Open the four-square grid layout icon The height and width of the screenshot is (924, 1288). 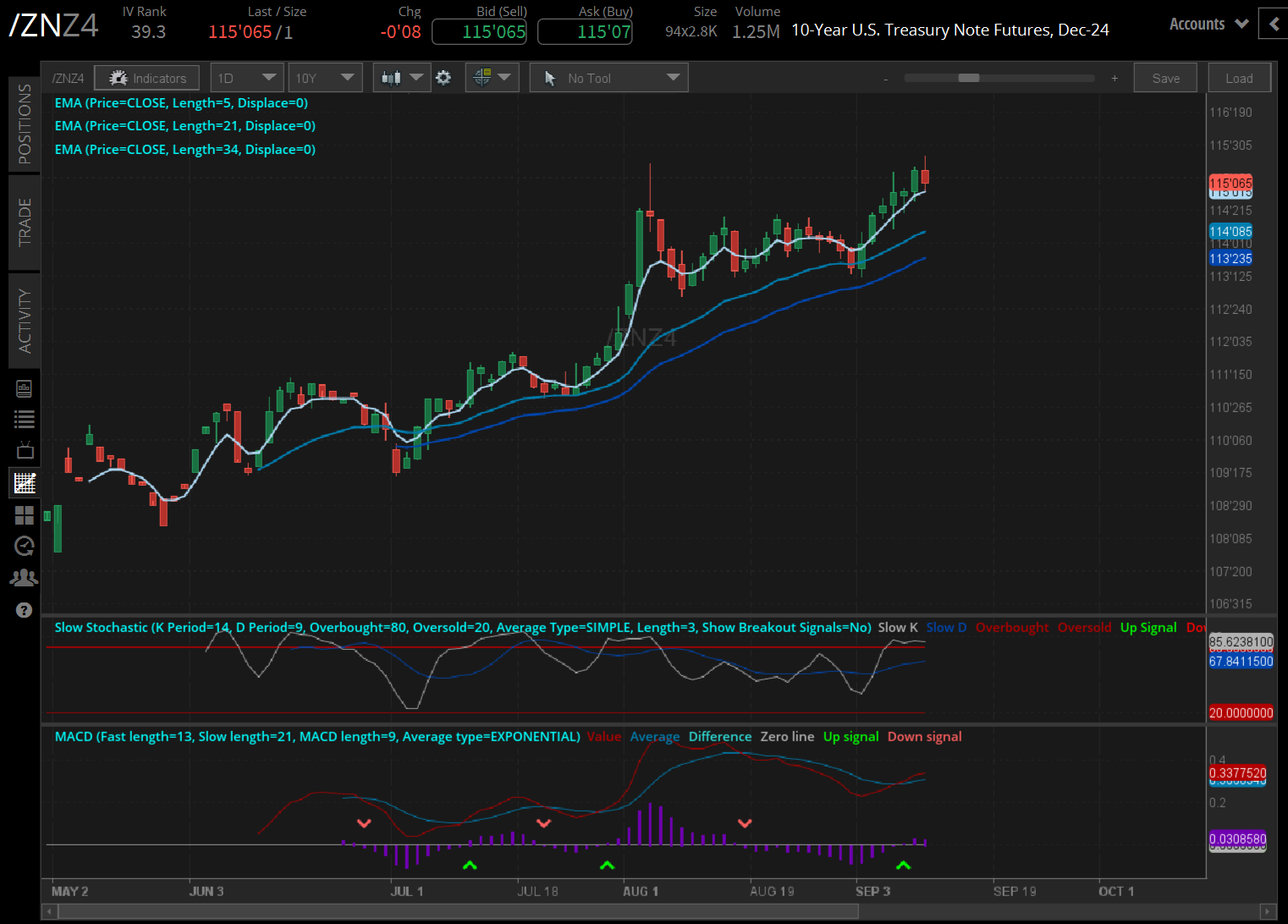coord(25,515)
